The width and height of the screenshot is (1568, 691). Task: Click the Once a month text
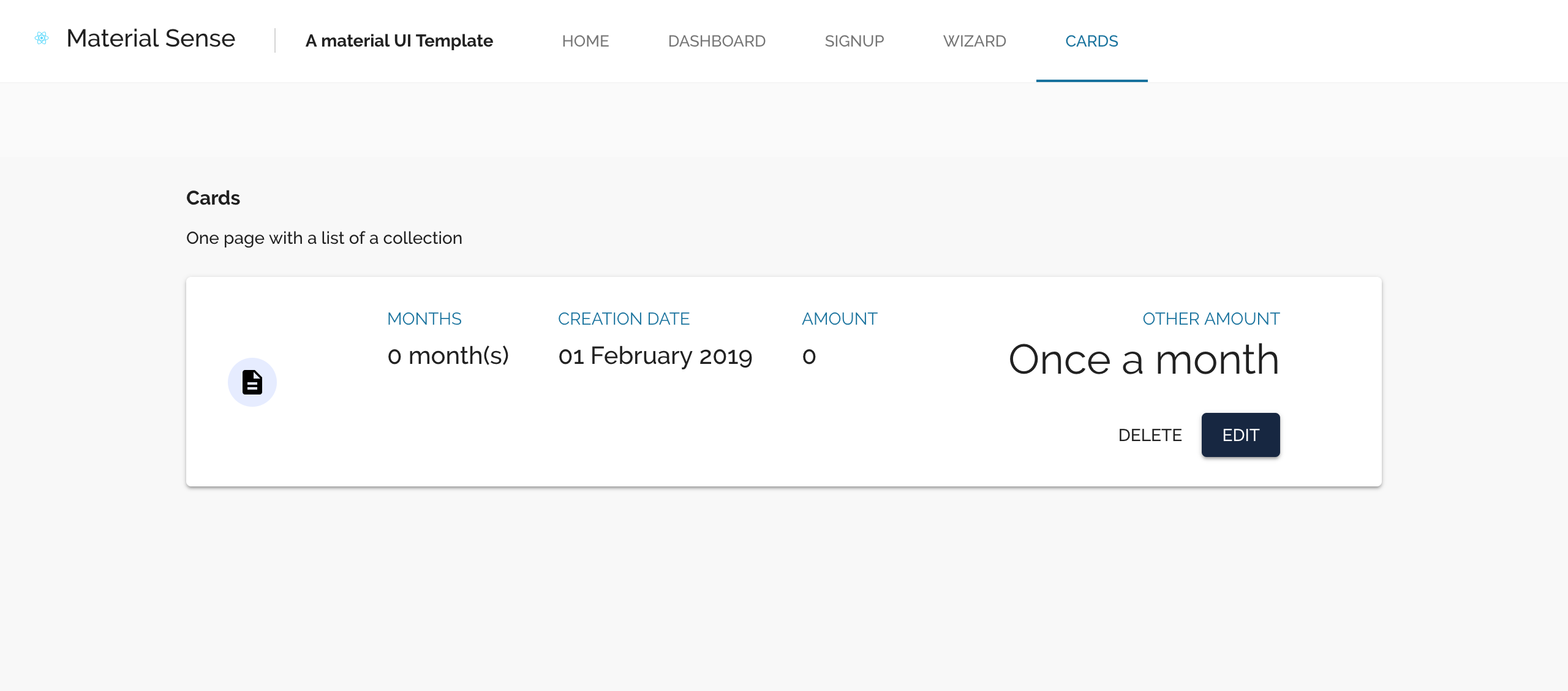click(x=1144, y=360)
